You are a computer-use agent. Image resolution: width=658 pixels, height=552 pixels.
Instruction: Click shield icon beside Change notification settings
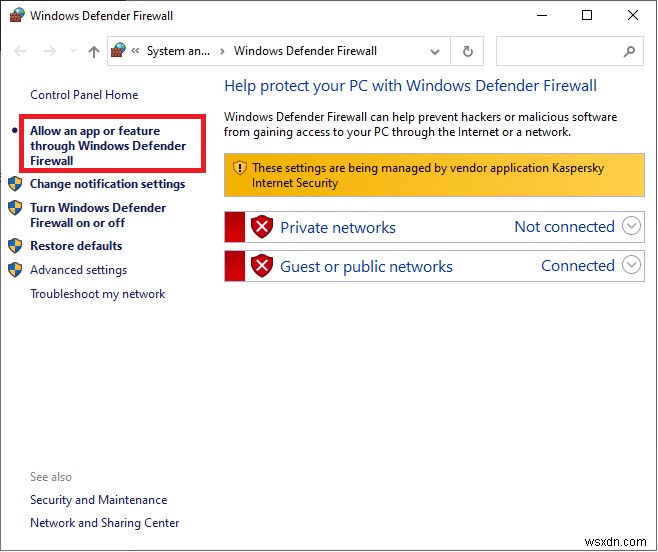click(x=15, y=184)
